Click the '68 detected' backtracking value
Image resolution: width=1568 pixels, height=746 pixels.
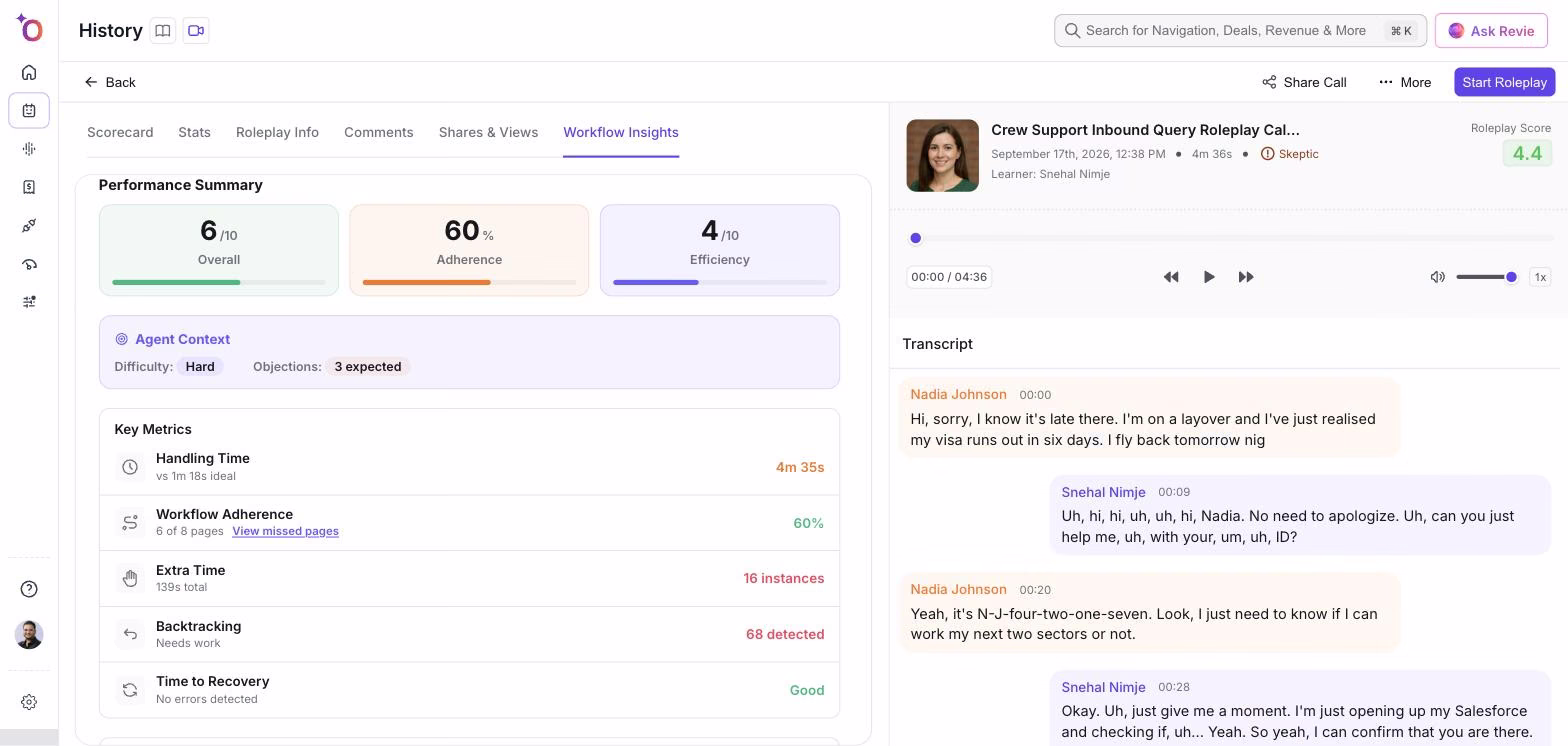click(785, 634)
